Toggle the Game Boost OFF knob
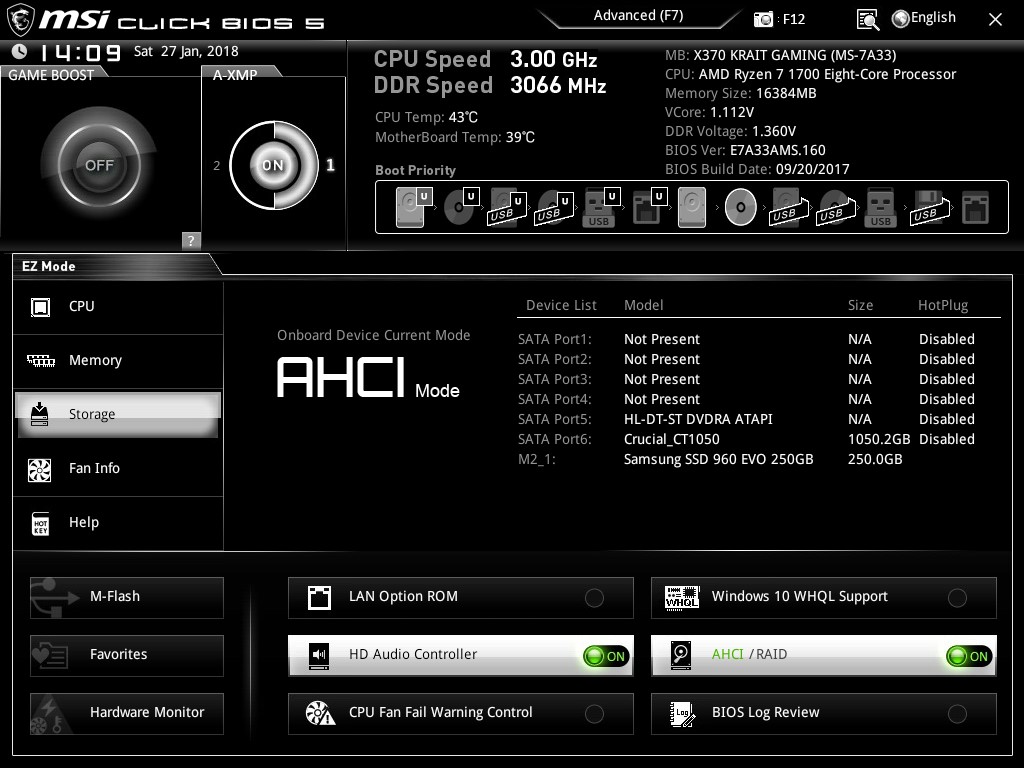 pos(99,165)
